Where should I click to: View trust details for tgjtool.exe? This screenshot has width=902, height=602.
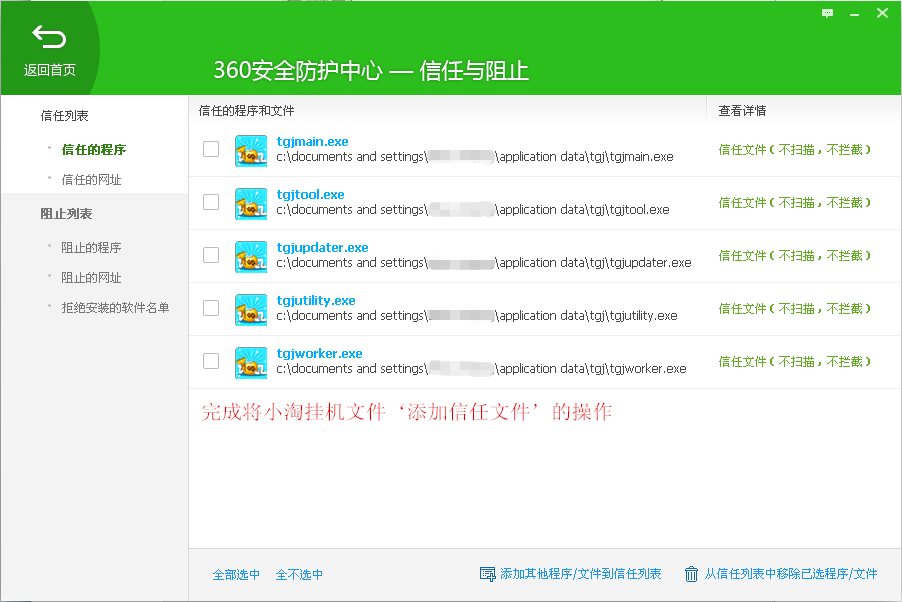(x=794, y=203)
